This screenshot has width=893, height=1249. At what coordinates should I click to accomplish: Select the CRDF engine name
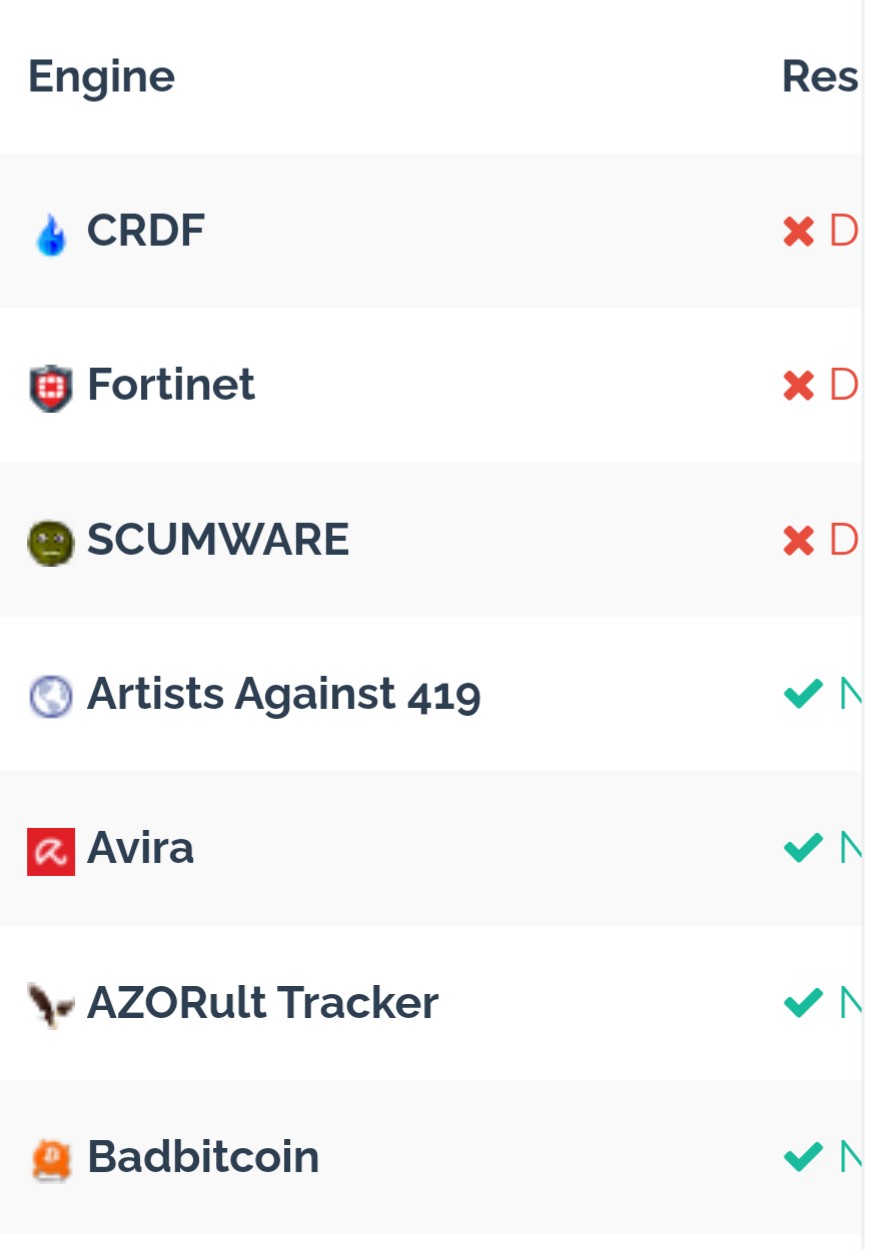[x=146, y=231]
